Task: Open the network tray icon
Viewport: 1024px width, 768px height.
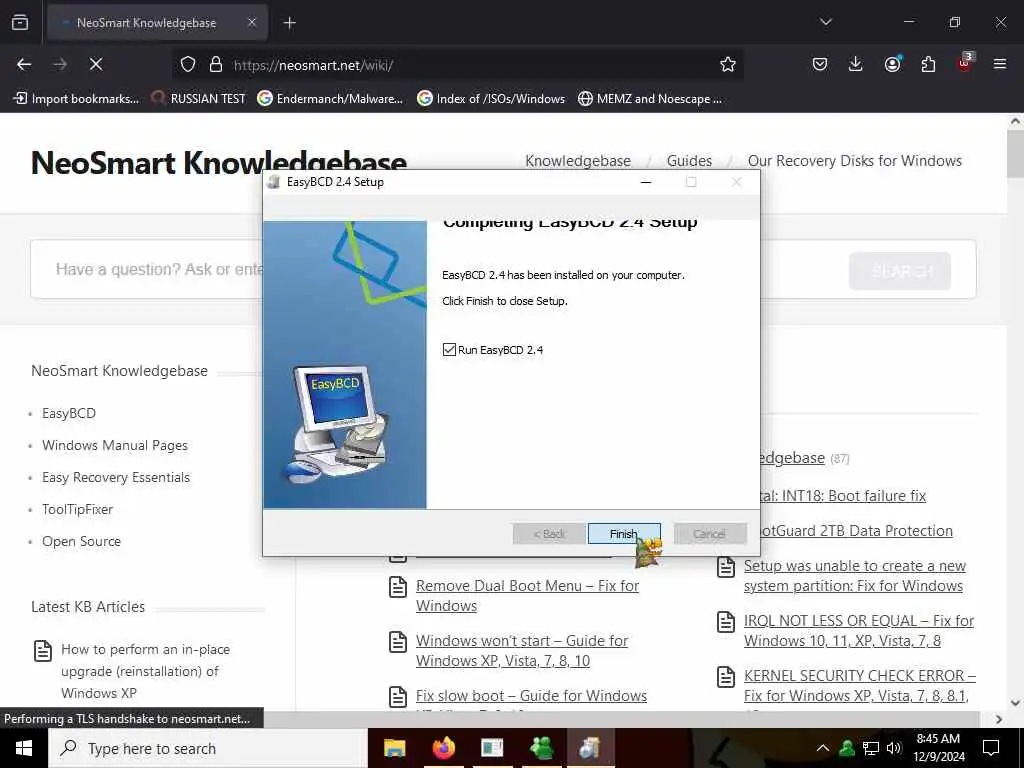Action: coord(871,748)
